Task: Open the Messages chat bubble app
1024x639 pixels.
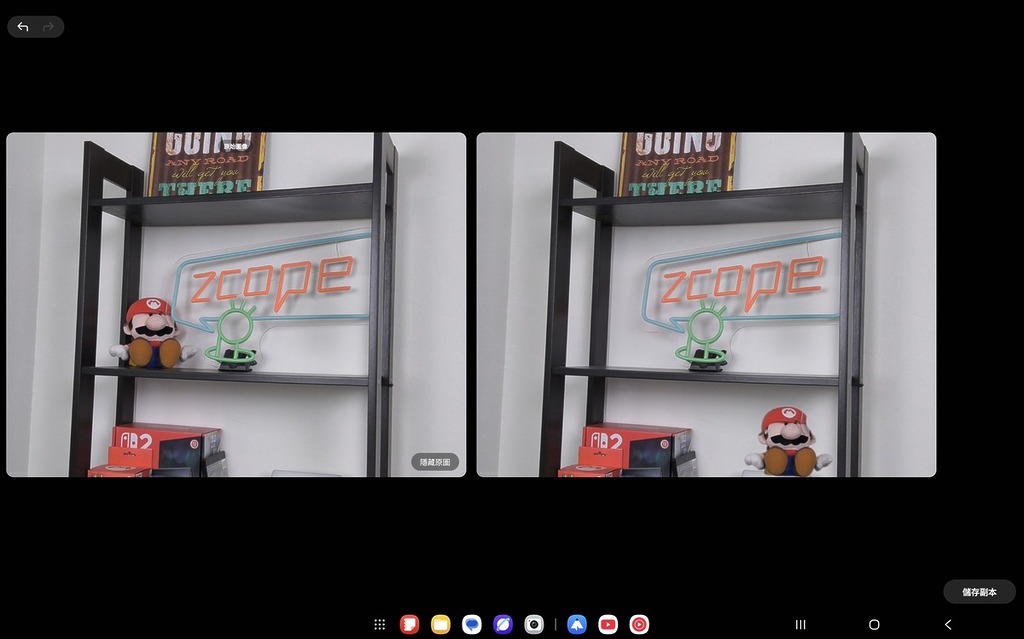Action: [472, 625]
